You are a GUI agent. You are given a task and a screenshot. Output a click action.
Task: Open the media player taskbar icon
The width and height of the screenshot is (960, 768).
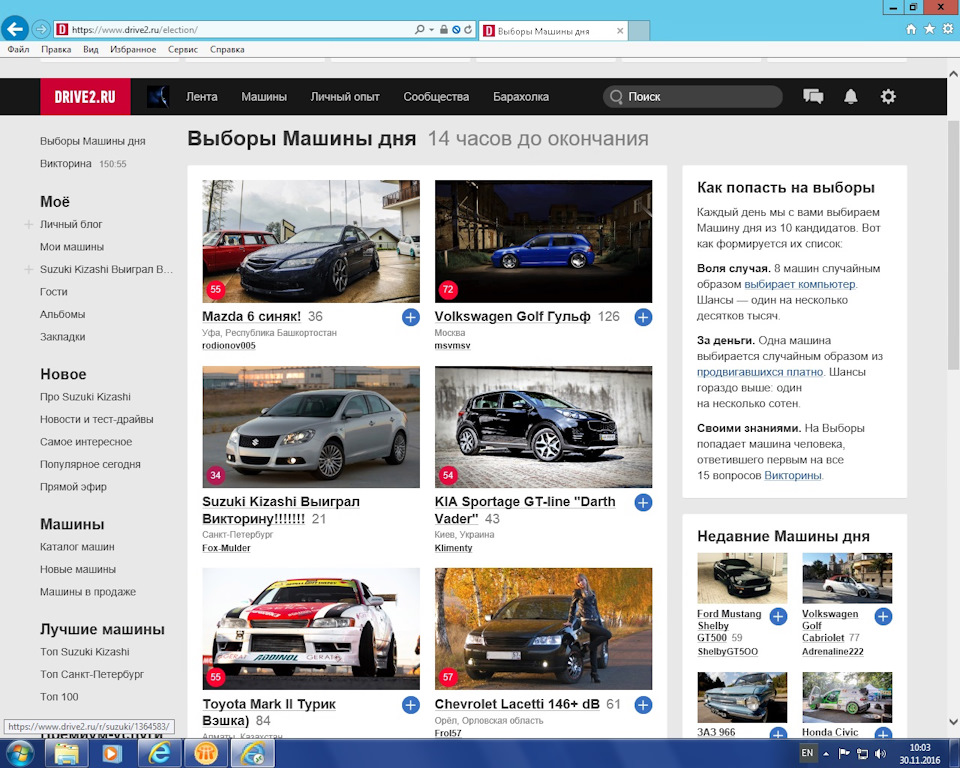pos(112,753)
